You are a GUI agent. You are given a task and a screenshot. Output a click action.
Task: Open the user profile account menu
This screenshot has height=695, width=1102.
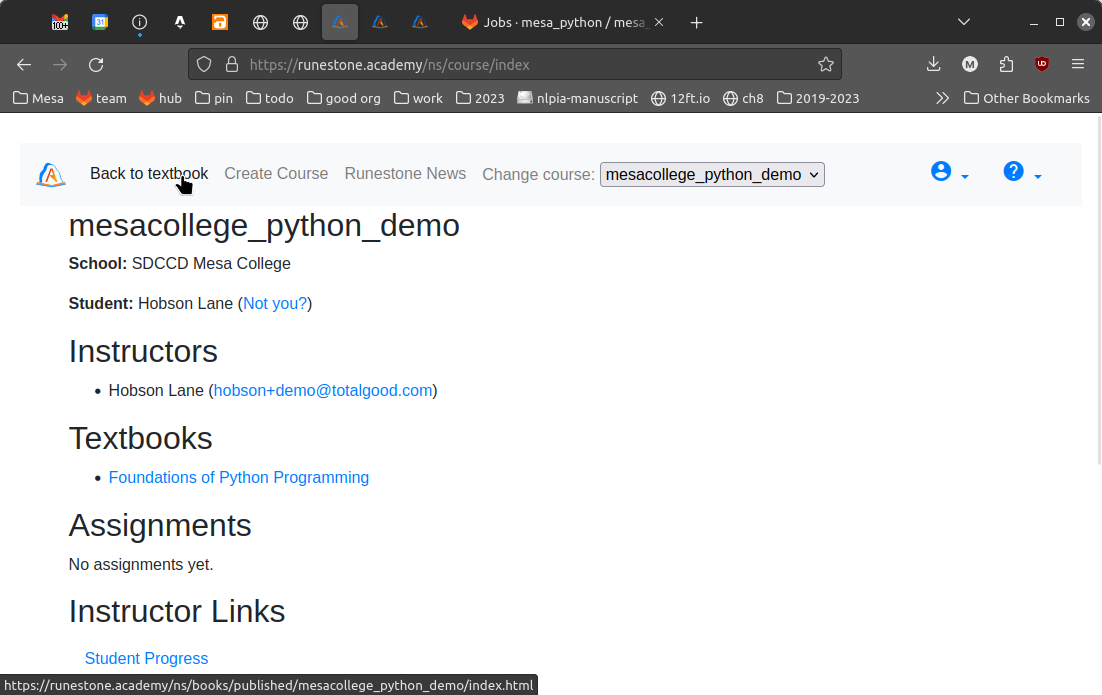coord(949,173)
